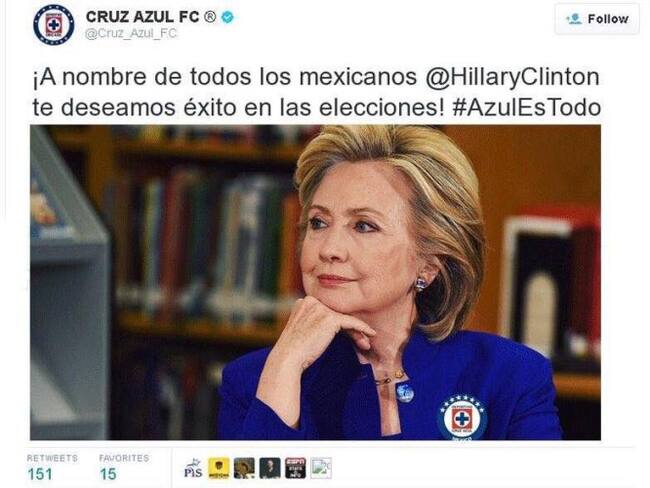View the 15 favorites count
This screenshot has height=488, width=650.
(108, 474)
